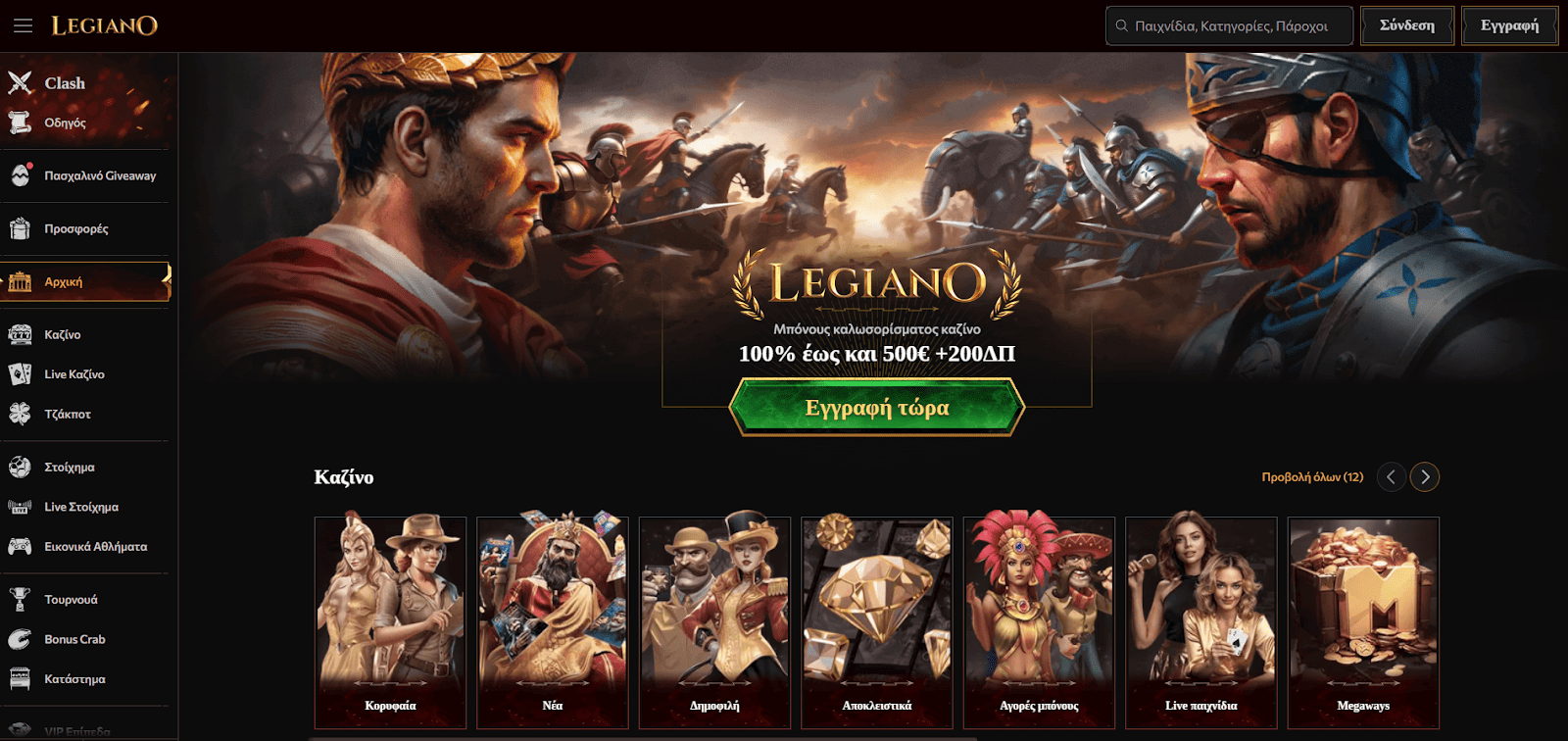
Task: Open the Bonus Crab icon
Action: (20, 639)
